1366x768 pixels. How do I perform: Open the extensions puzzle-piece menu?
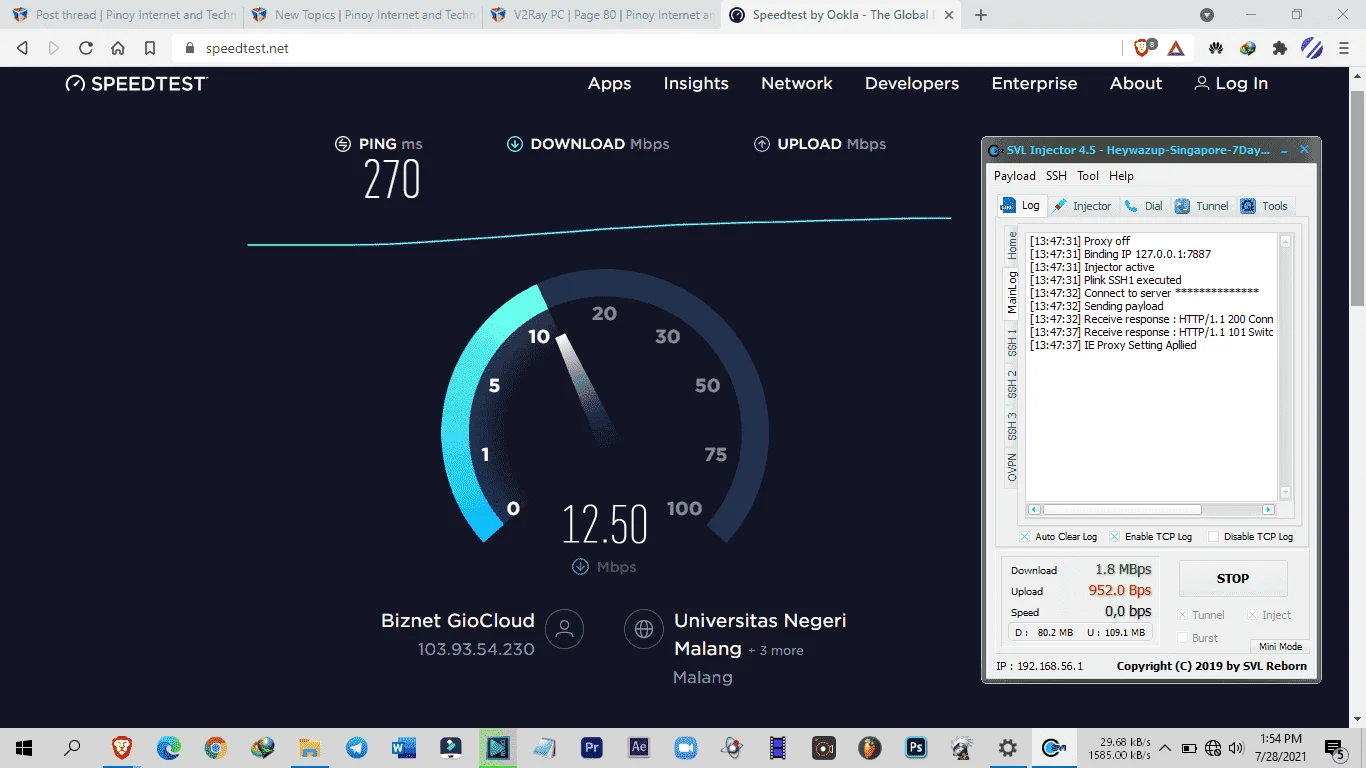(x=1280, y=48)
